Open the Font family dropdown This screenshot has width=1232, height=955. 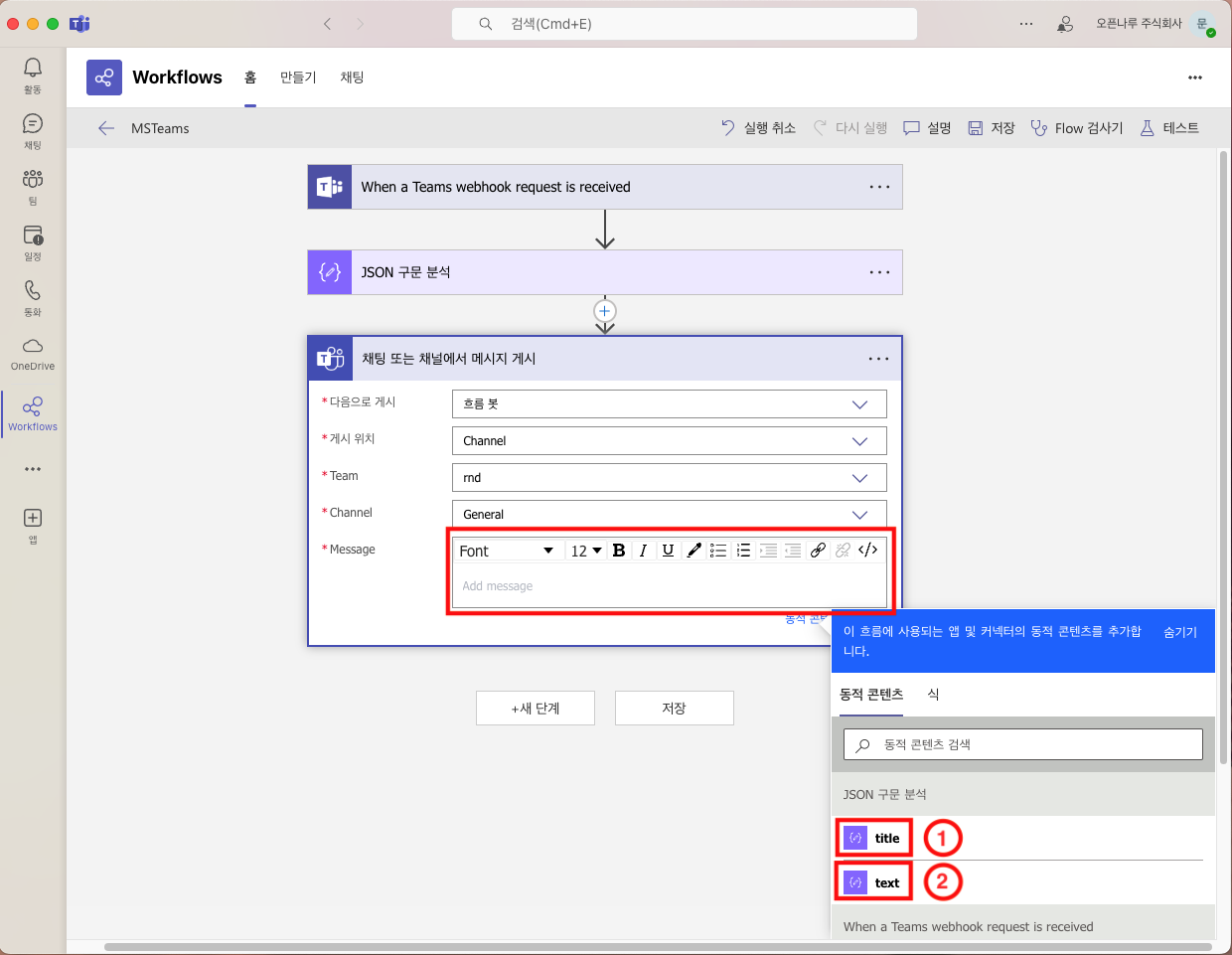pos(506,551)
